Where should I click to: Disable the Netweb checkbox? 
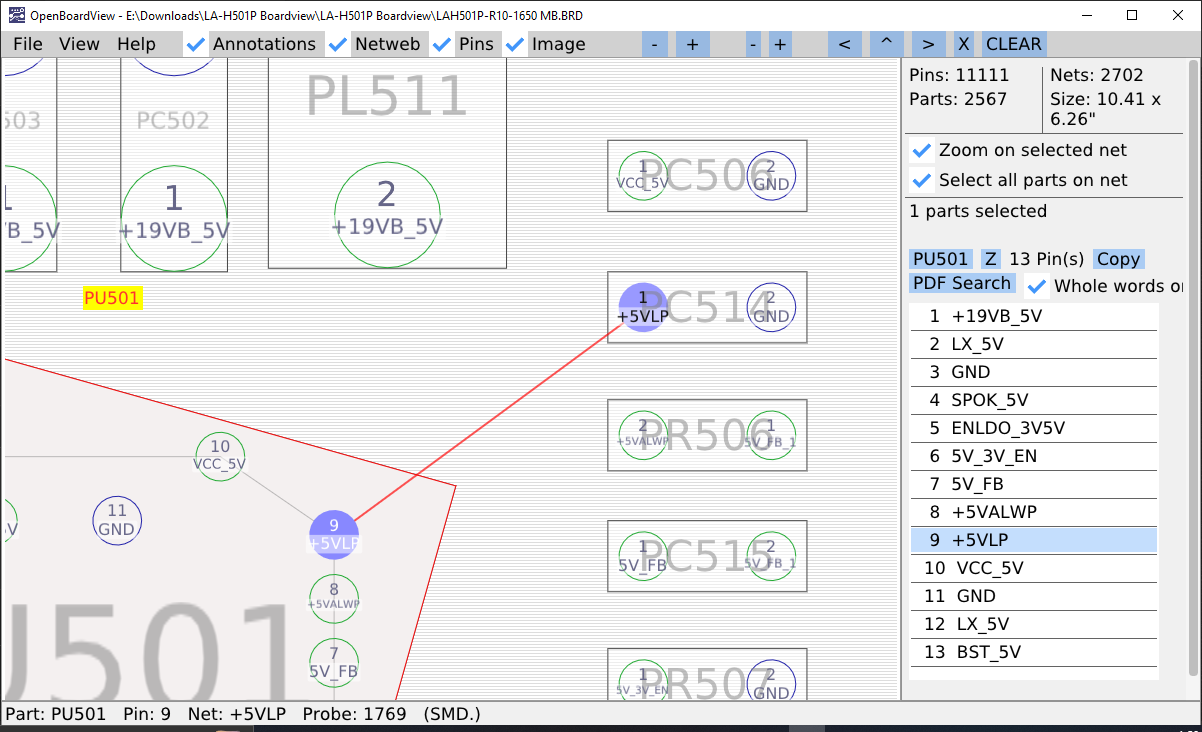point(339,44)
